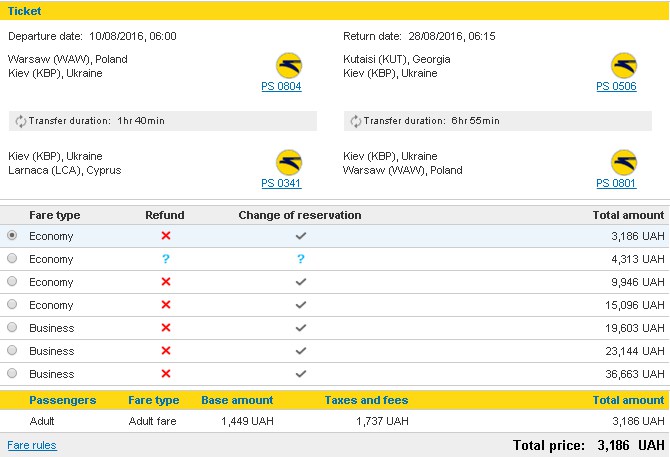Open flight details link PS 0341

pyautogui.click(x=281, y=183)
